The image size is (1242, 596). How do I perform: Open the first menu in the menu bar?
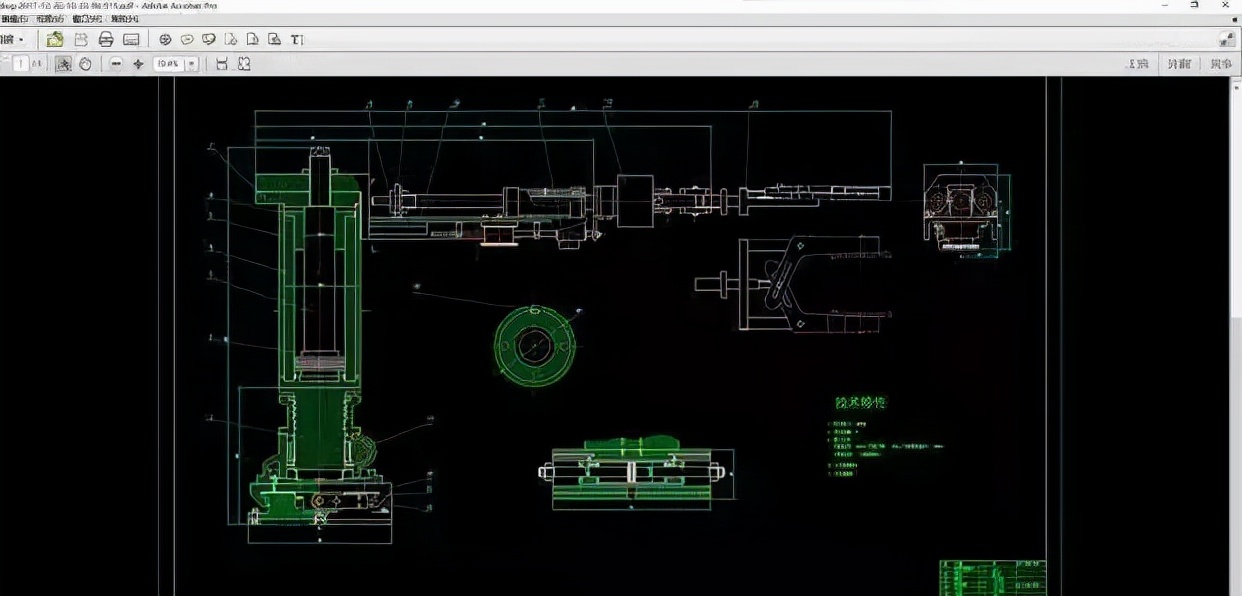pyautogui.click(x=14, y=19)
